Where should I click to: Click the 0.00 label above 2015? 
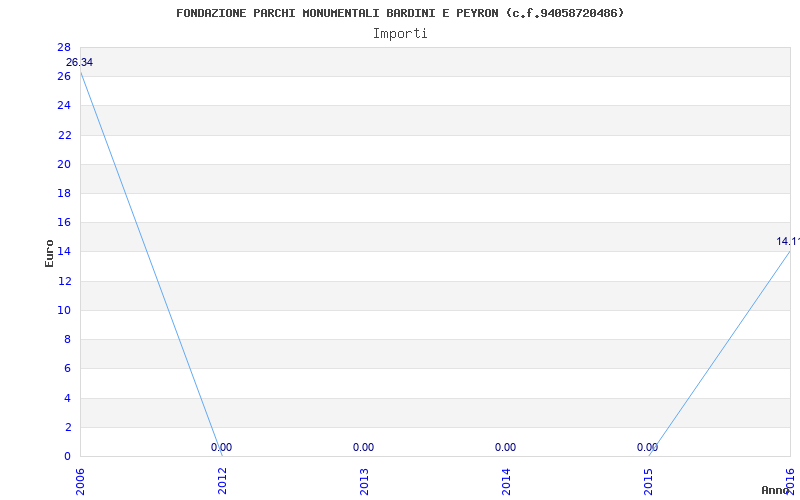647,447
